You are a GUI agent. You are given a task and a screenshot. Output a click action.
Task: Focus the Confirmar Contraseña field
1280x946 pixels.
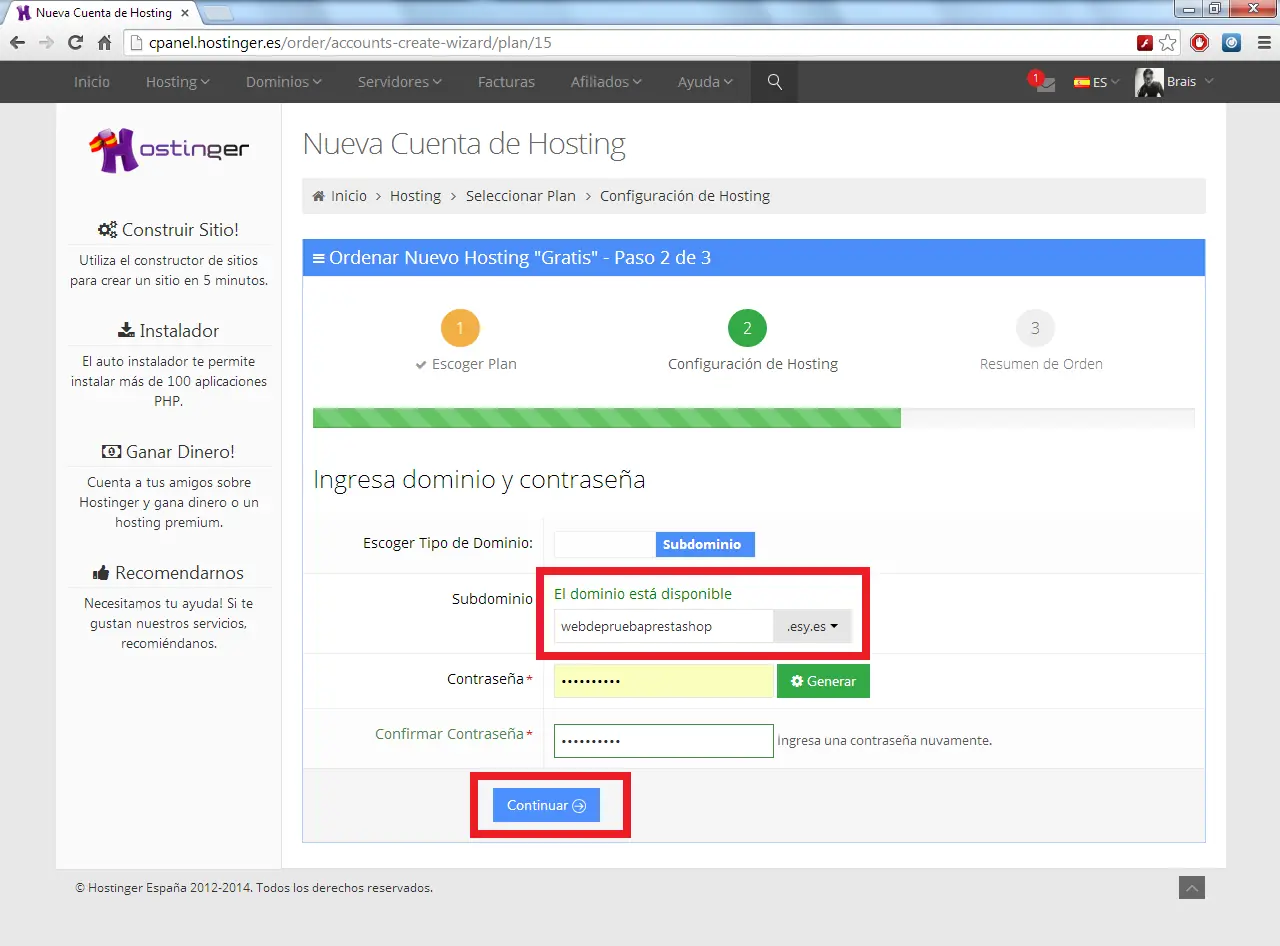click(664, 741)
